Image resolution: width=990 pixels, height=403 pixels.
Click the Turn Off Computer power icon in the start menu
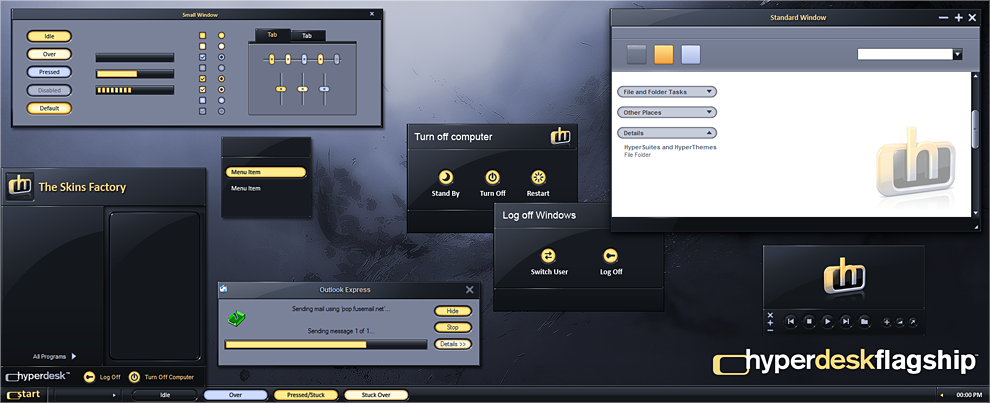coord(134,377)
